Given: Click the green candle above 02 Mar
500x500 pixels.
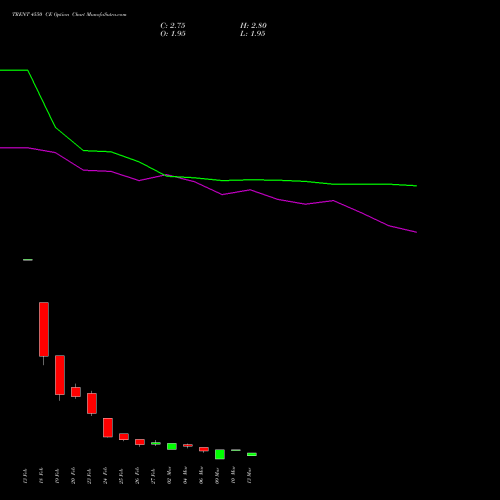Looking at the screenshot, I should tap(172, 446).
